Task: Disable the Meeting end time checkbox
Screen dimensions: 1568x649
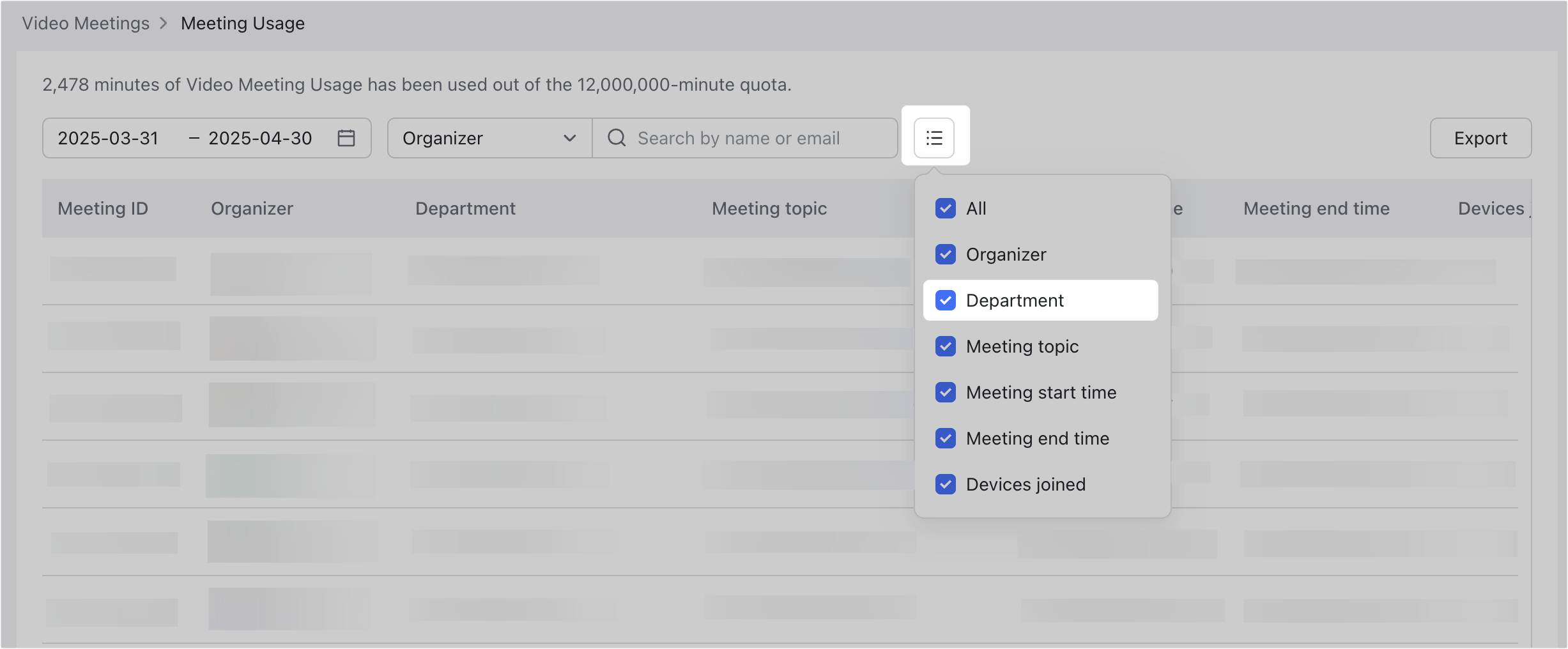Action: tap(945, 438)
